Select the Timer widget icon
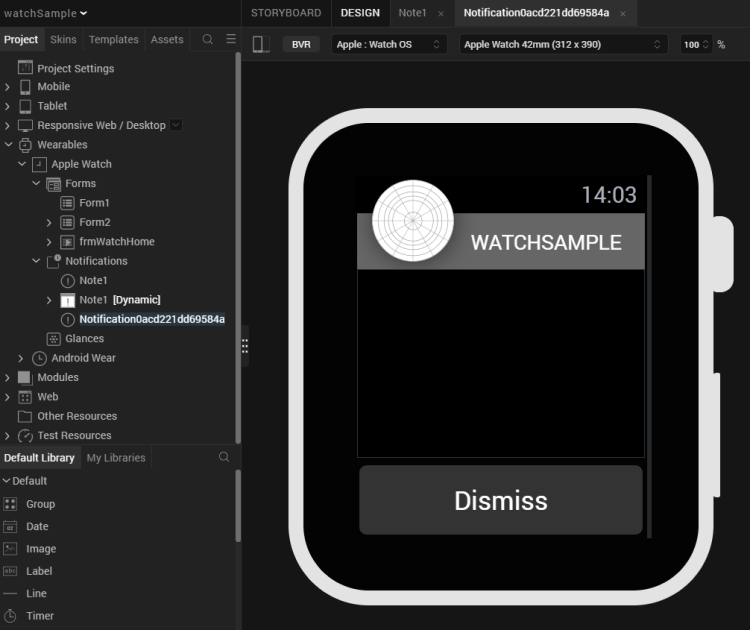 tap(10, 616)
